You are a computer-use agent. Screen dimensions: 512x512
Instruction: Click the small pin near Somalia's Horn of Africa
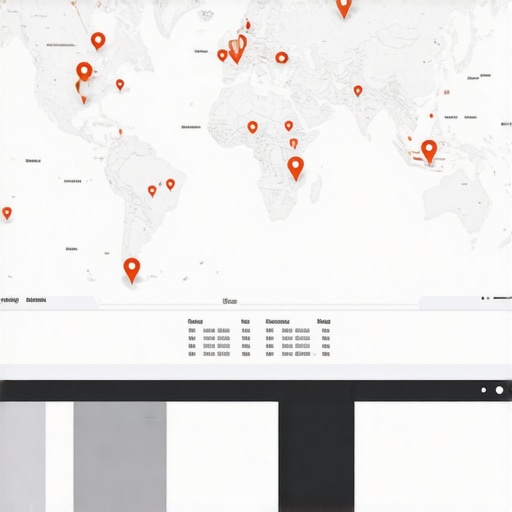[x=294, y=143]
